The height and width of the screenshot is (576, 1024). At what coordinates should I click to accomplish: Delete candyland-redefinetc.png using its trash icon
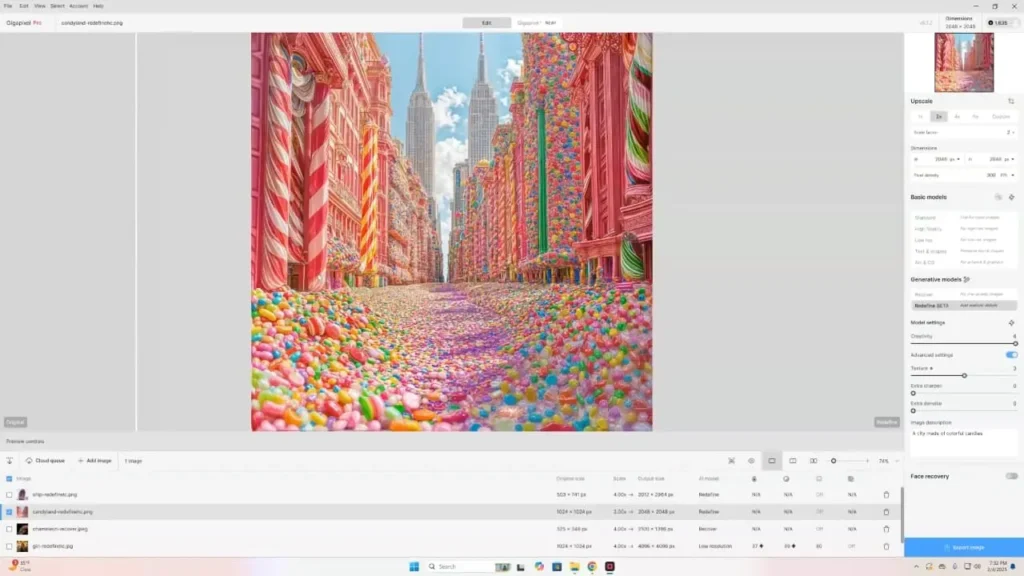coord(886,511)
